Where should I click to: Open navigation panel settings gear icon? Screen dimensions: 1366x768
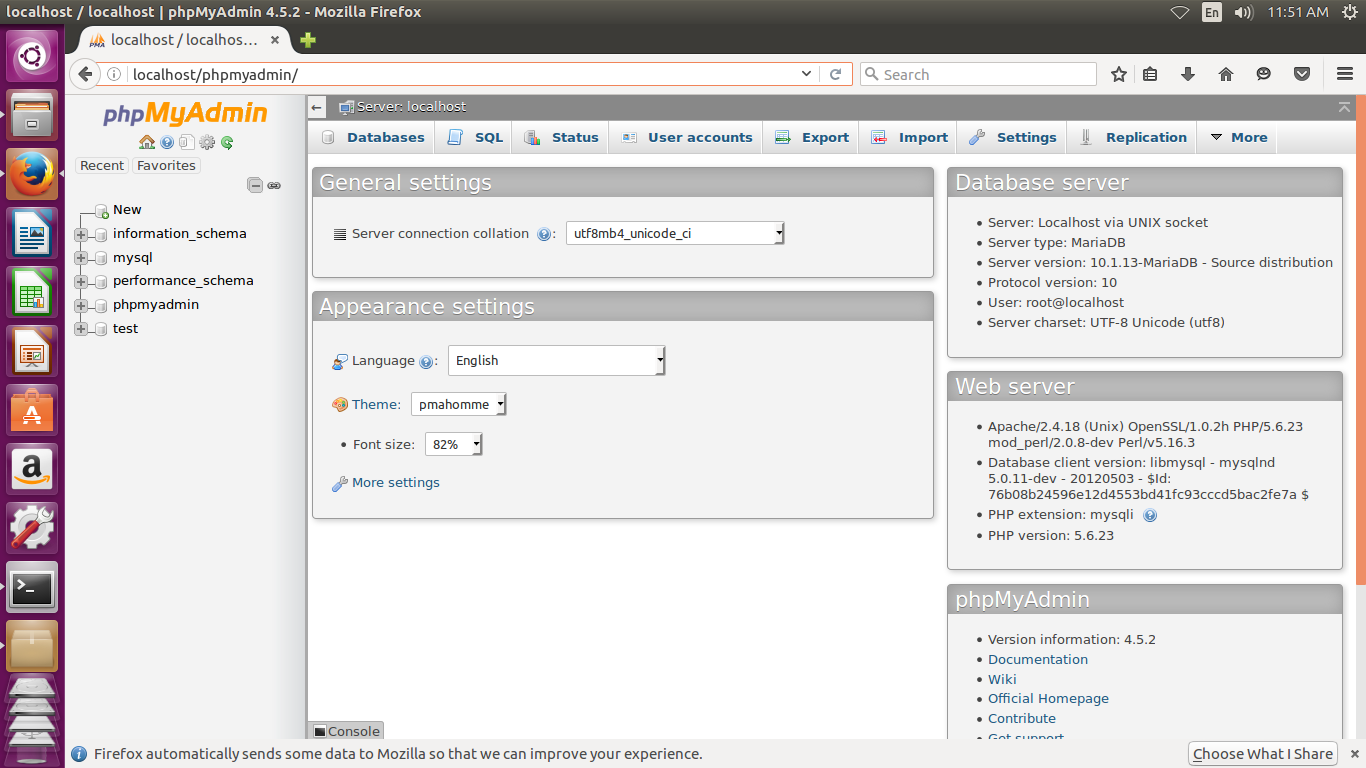point(207,142)
